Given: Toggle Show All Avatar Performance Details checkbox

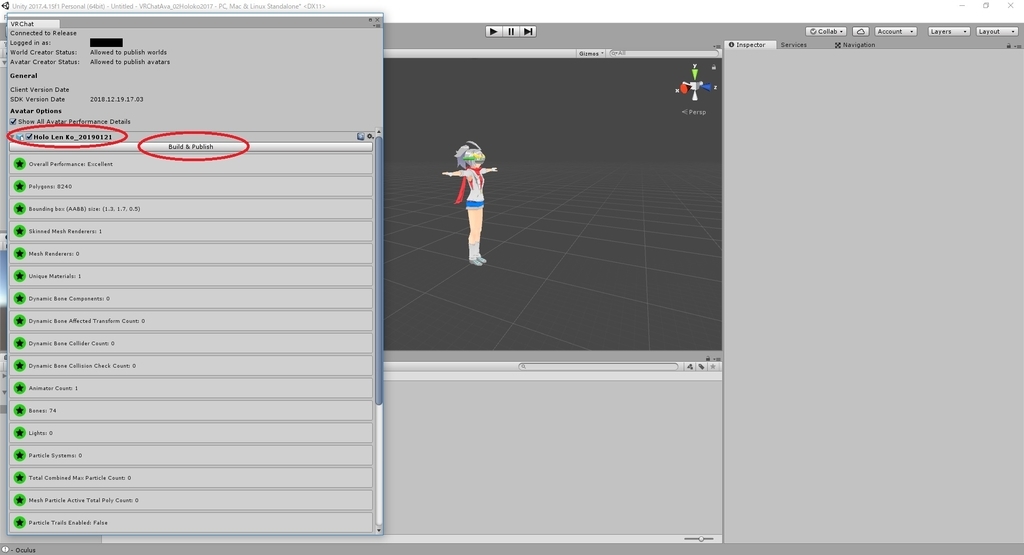Looking at the screenshot, I should pyautogui.click(x=13, y=121).
